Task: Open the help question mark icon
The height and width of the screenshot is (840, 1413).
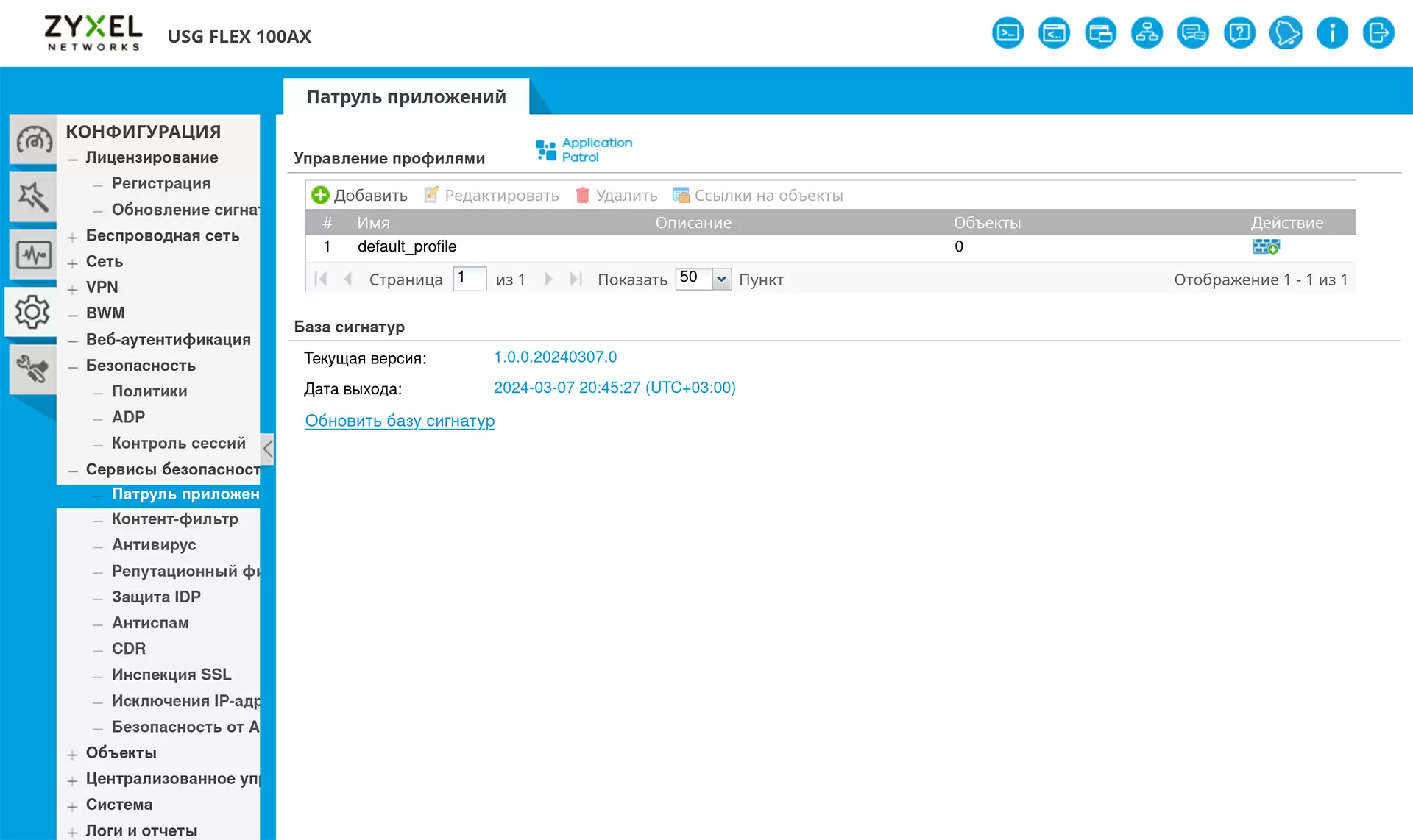Action: (x=1239, y=33)
